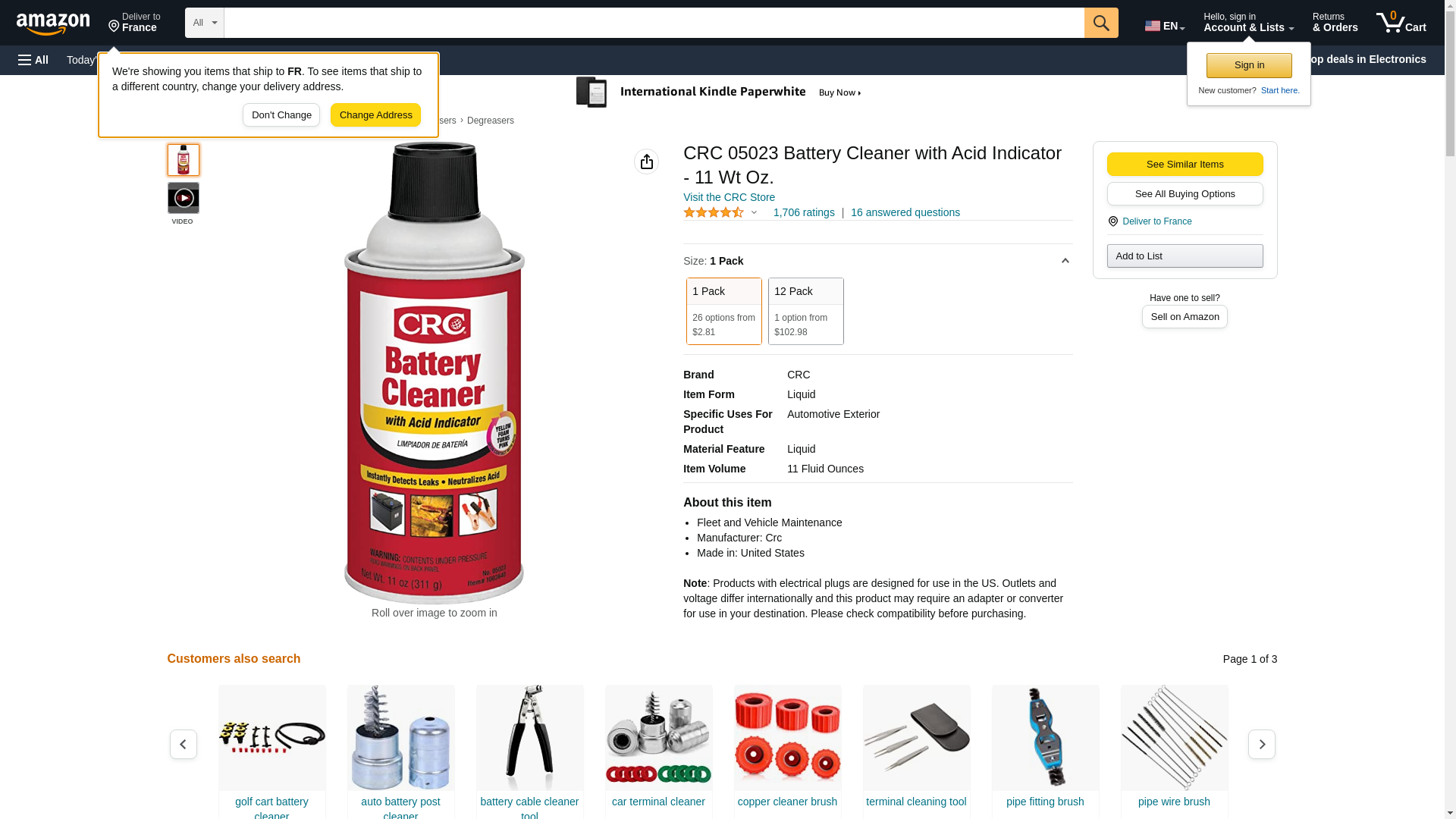This screenshot has width=1456, height=819.
Task: Click the Change Address button
Action: click(x=375, y=115)
